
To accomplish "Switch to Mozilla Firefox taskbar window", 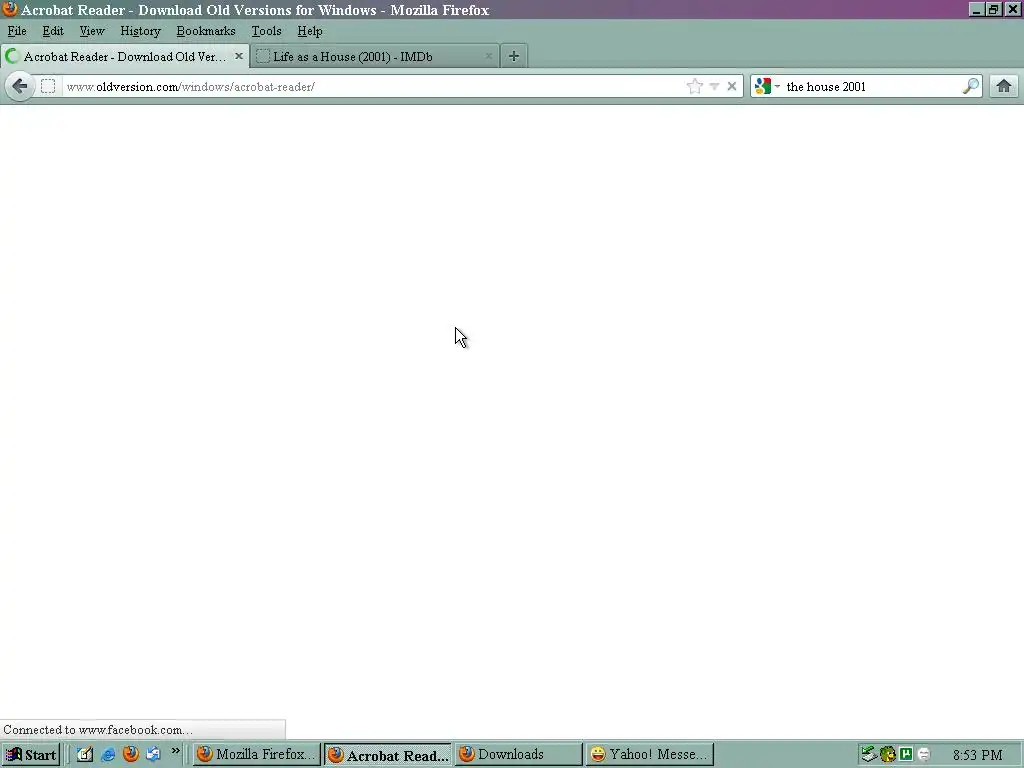I will pos(257,755).
